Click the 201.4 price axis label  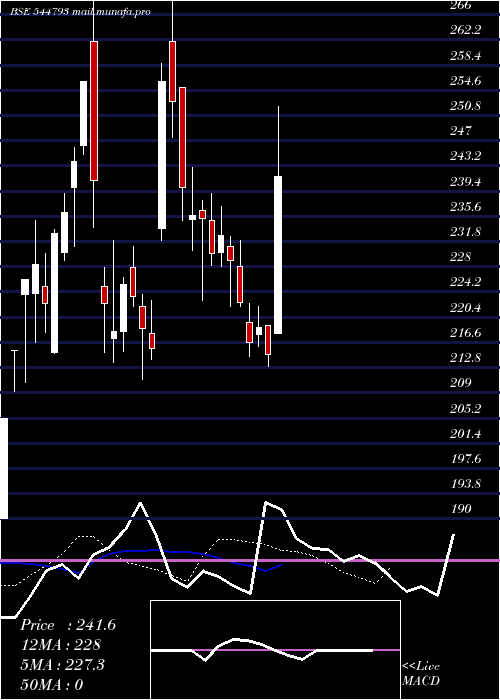point(466,433)
